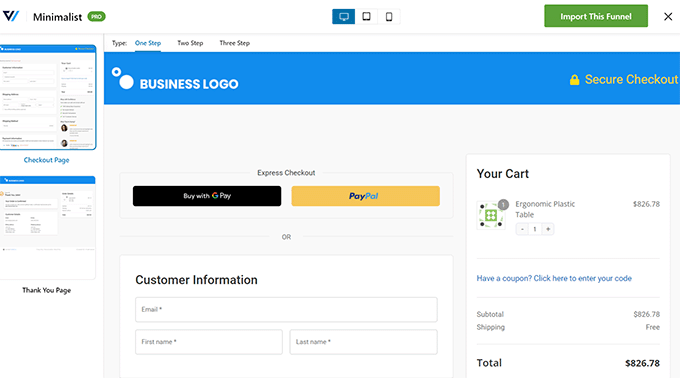The width and height of the screenshot is (680, 378).
Task: Click the Thank You Page label
Action: [x=46, y=290]
